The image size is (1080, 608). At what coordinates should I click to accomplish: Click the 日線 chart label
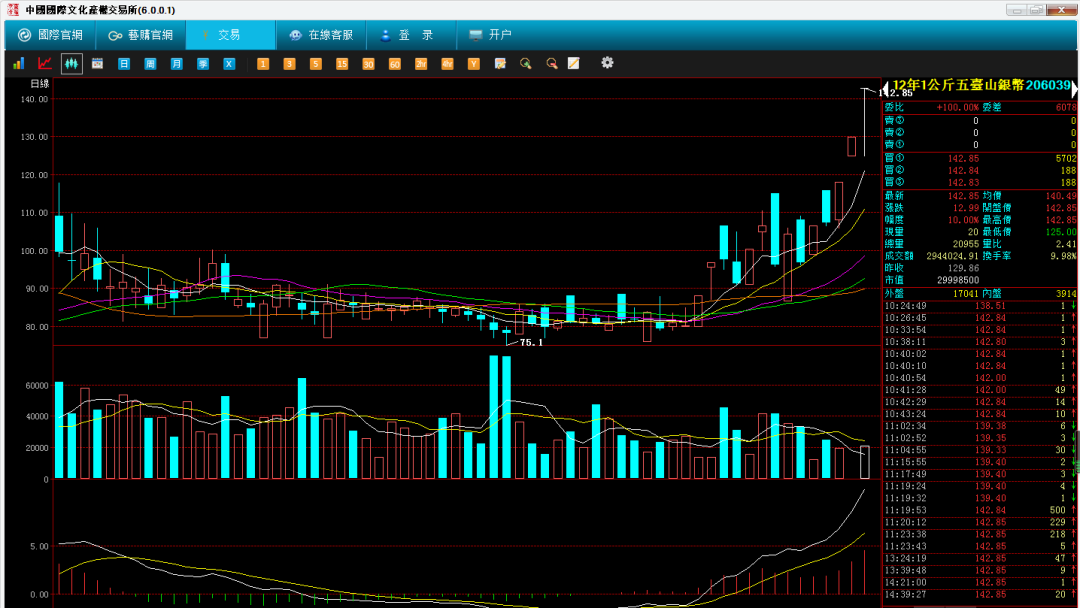[x=40, y=84]
